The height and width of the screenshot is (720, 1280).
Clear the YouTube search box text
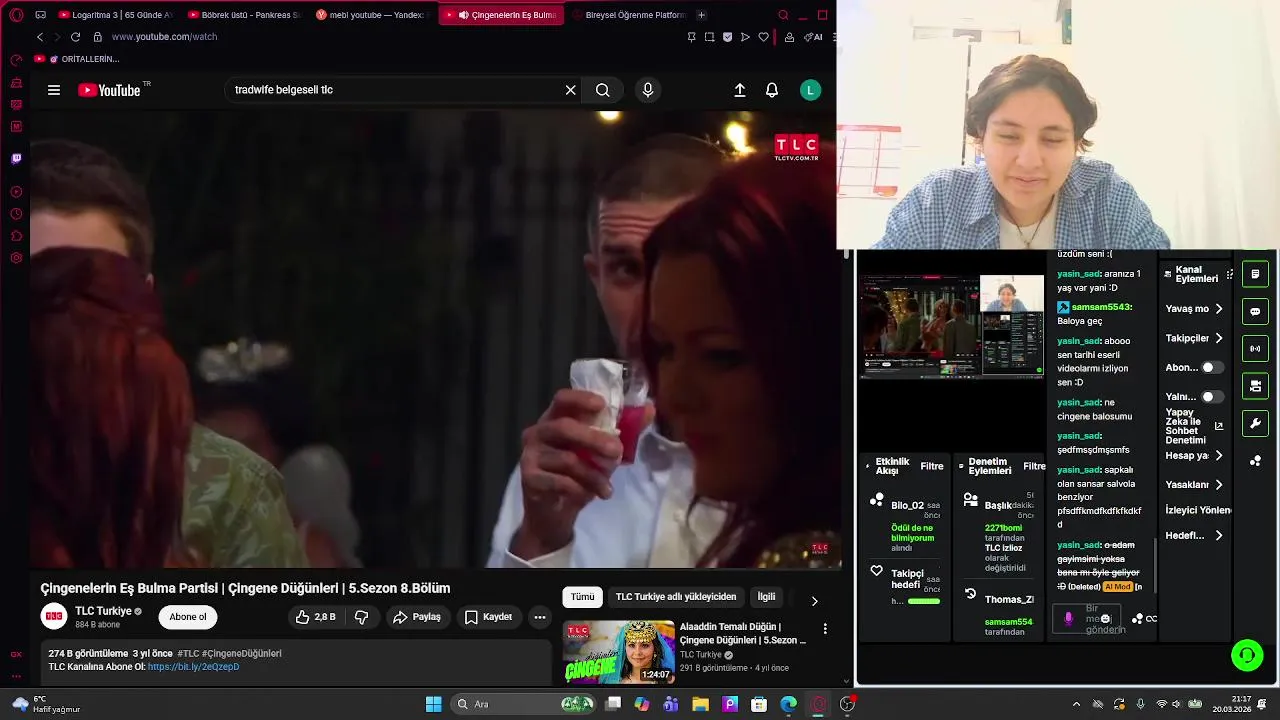tap(570, 90)
